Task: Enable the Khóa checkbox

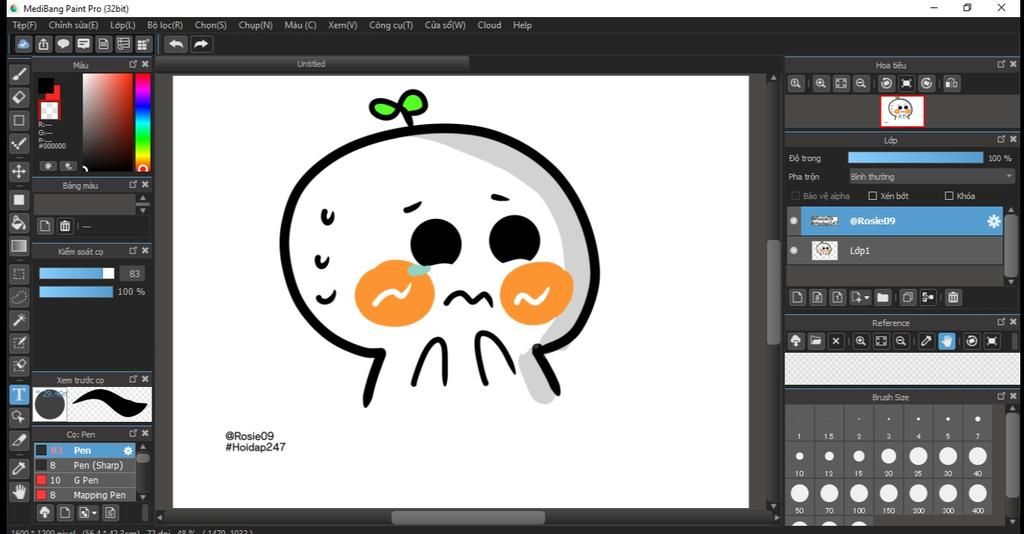Action: coord(949,196)
